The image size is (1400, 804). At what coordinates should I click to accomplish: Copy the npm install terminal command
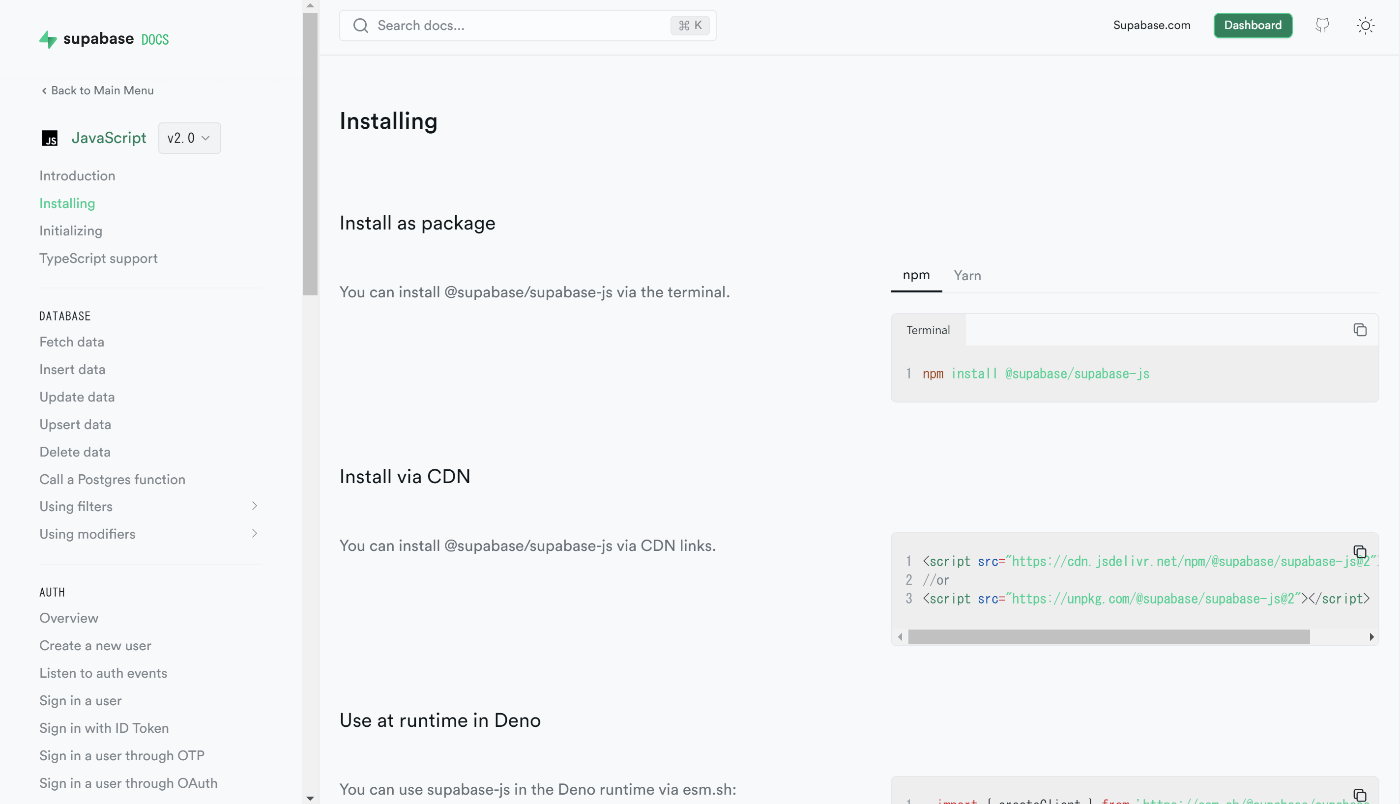(x=1360, y=330)
